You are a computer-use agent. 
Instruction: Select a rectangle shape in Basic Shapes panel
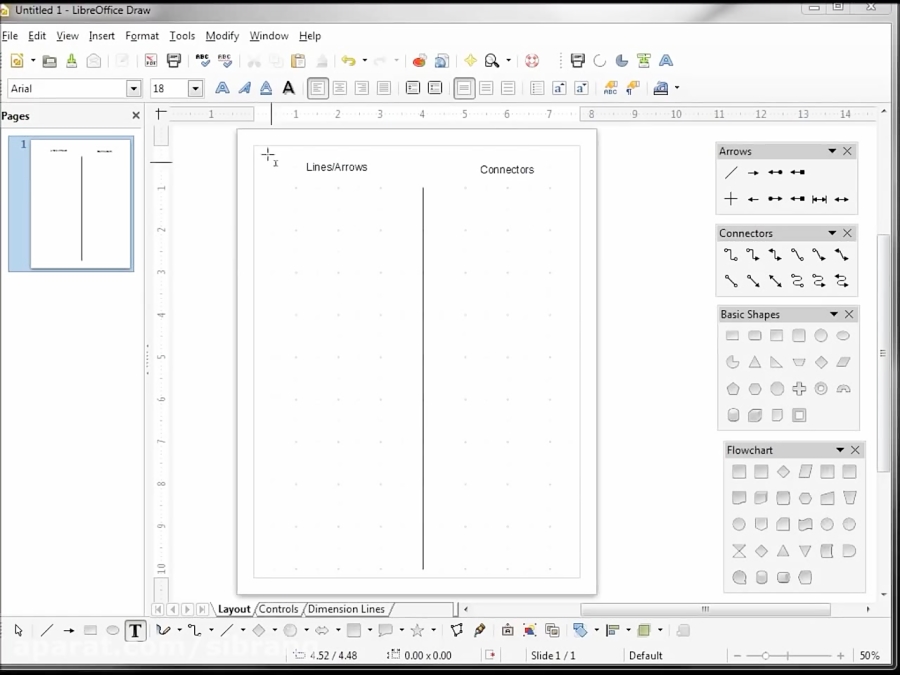(733, 336)
